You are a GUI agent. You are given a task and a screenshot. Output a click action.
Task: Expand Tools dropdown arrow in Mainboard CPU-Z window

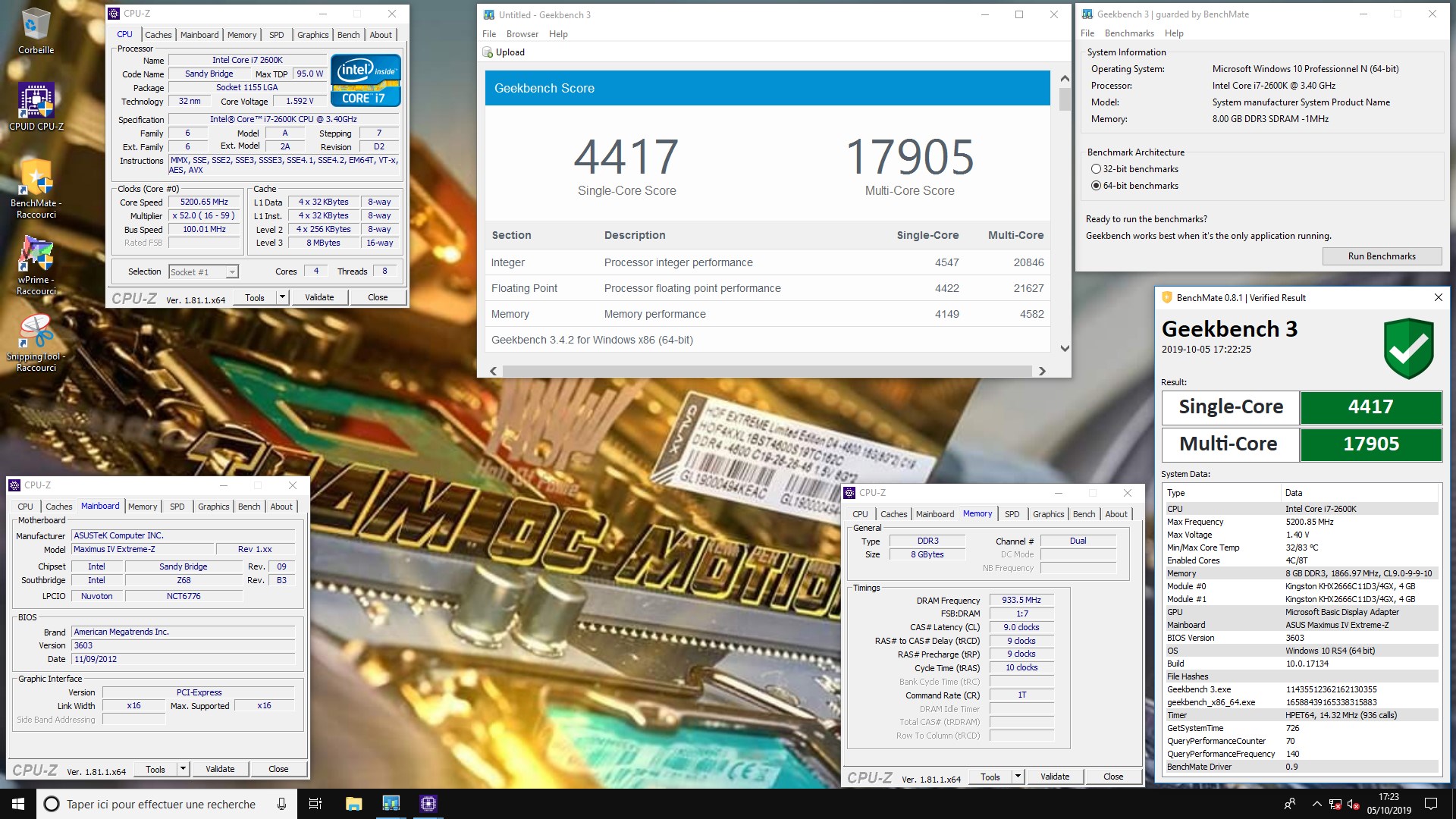183,769
